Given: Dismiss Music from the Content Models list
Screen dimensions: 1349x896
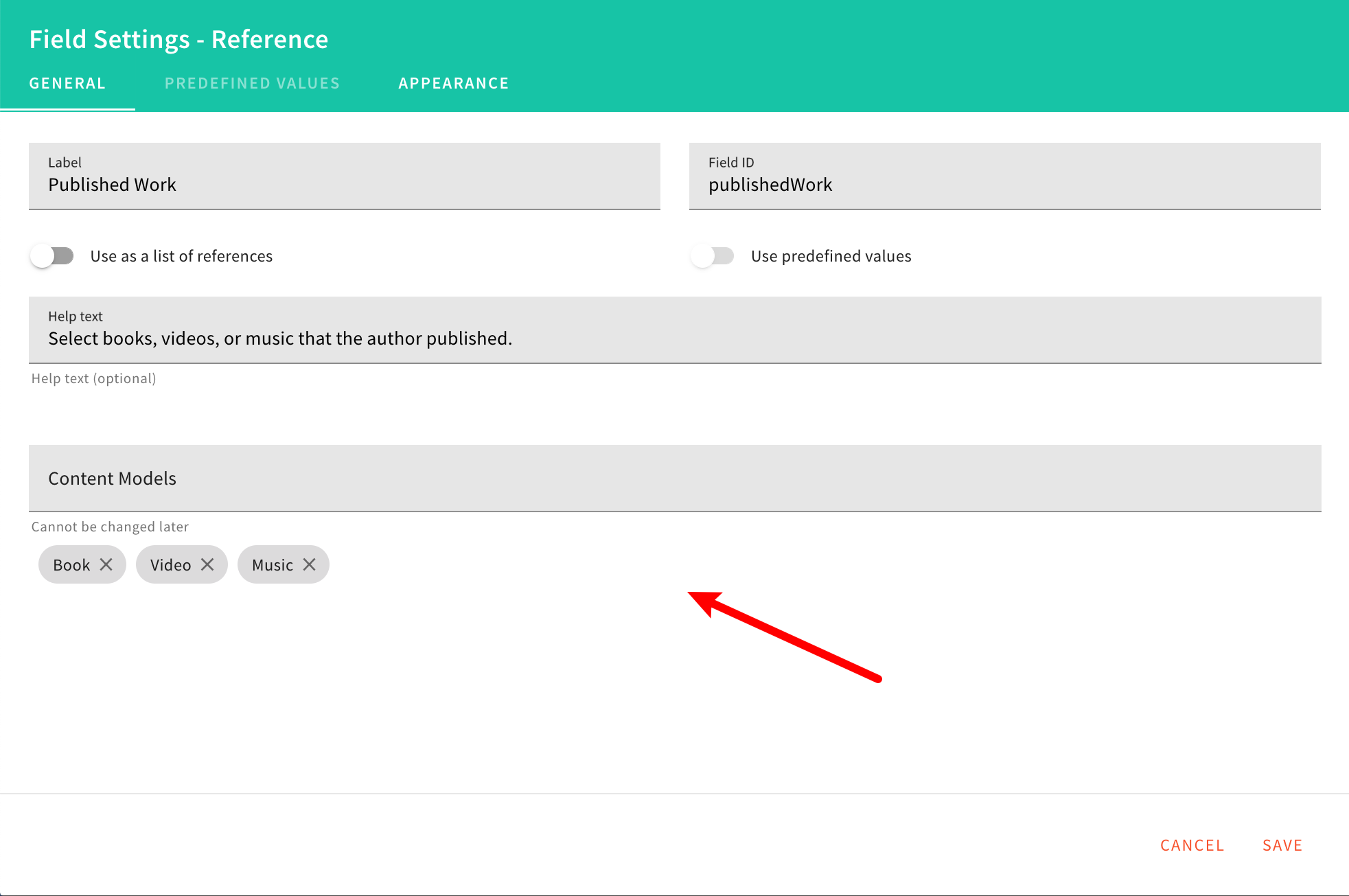Looking at the screenshot, I should coord(310,564).
